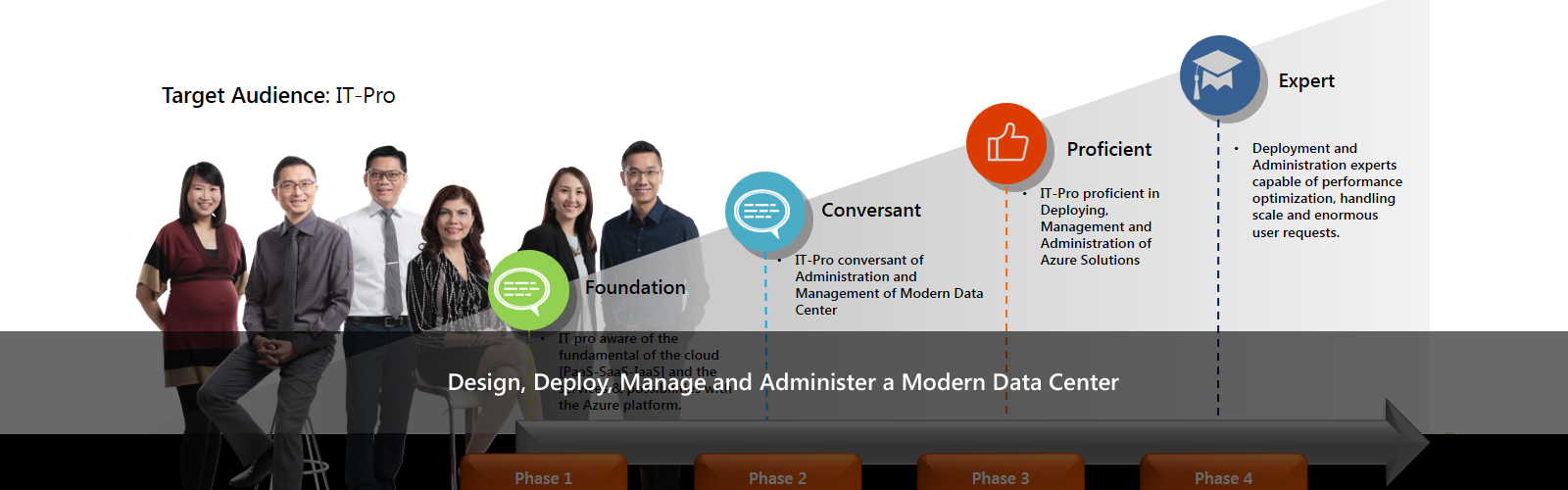Click the large gray arrow head
This screenshot has height=490, width=1568.
pyautogui.click(x=1407, y=440)
